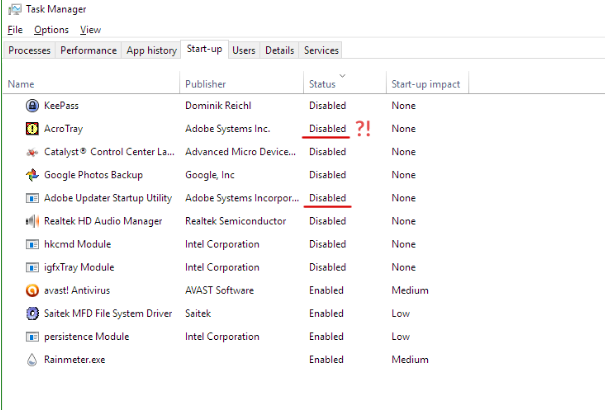This screenshot has width=605, height=410.
Task: Click the Disabled status of Adobe Updater
Action: (327, 198)
